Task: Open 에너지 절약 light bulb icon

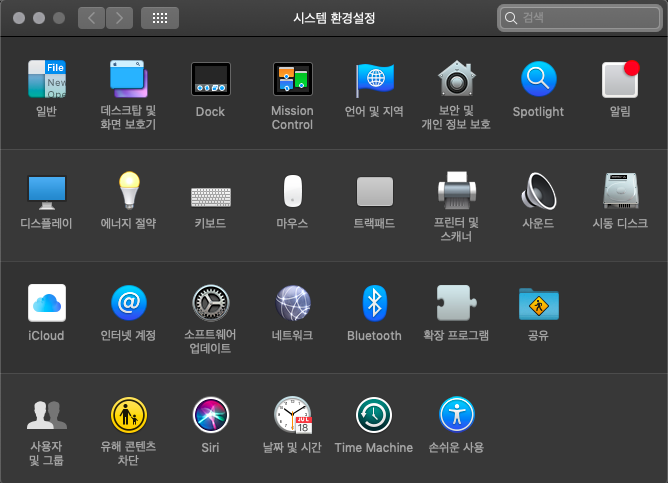Action: click(x=129, y=190)
